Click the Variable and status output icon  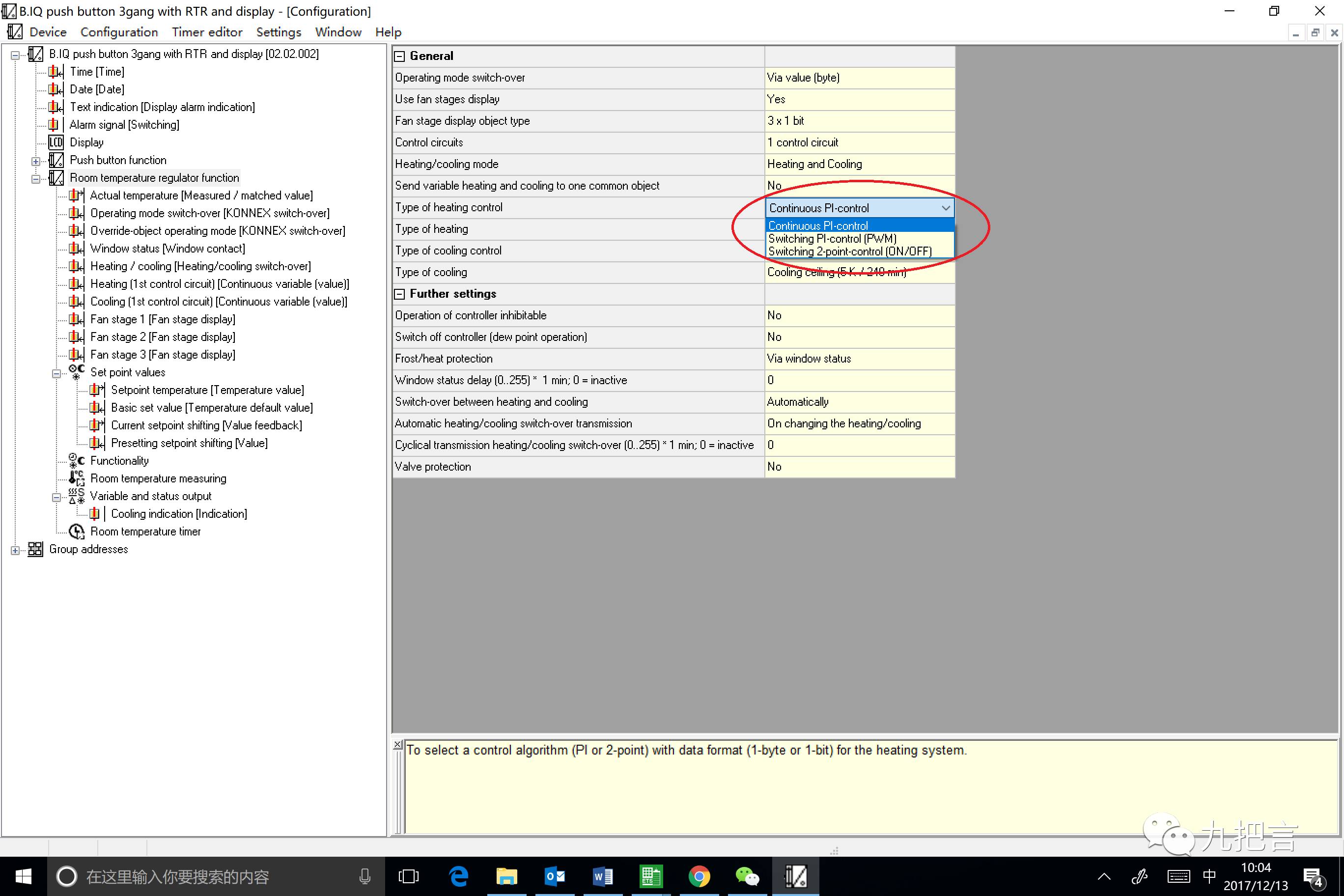[x=76, y=496]
